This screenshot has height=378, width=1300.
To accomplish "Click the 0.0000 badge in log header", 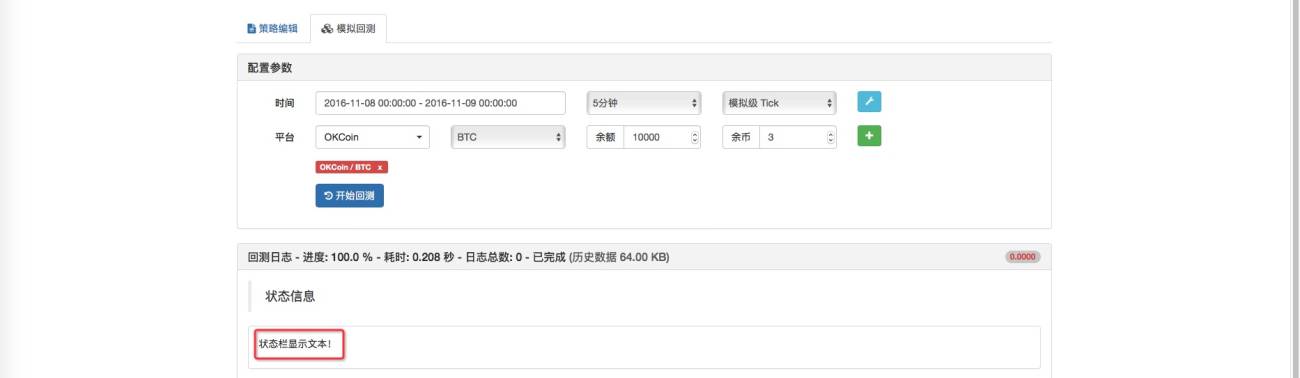I will [1022, 257].
